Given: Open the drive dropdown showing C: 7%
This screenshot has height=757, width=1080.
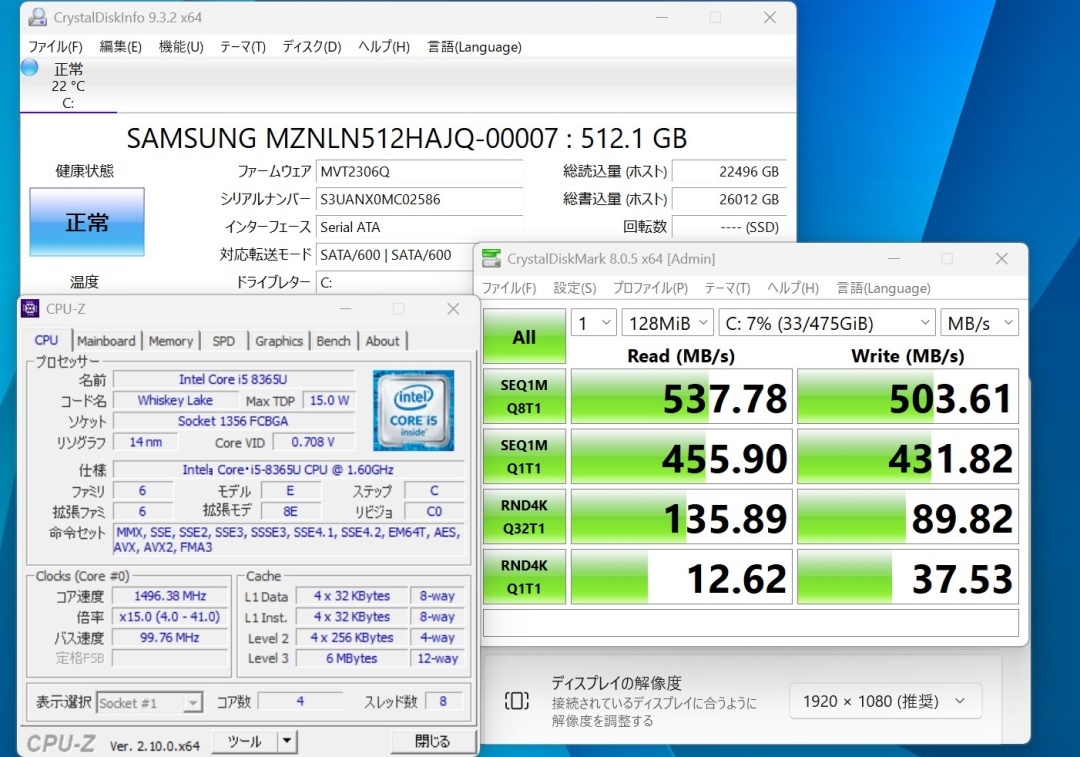Looking at the screenshot, I should coord(827,323).
